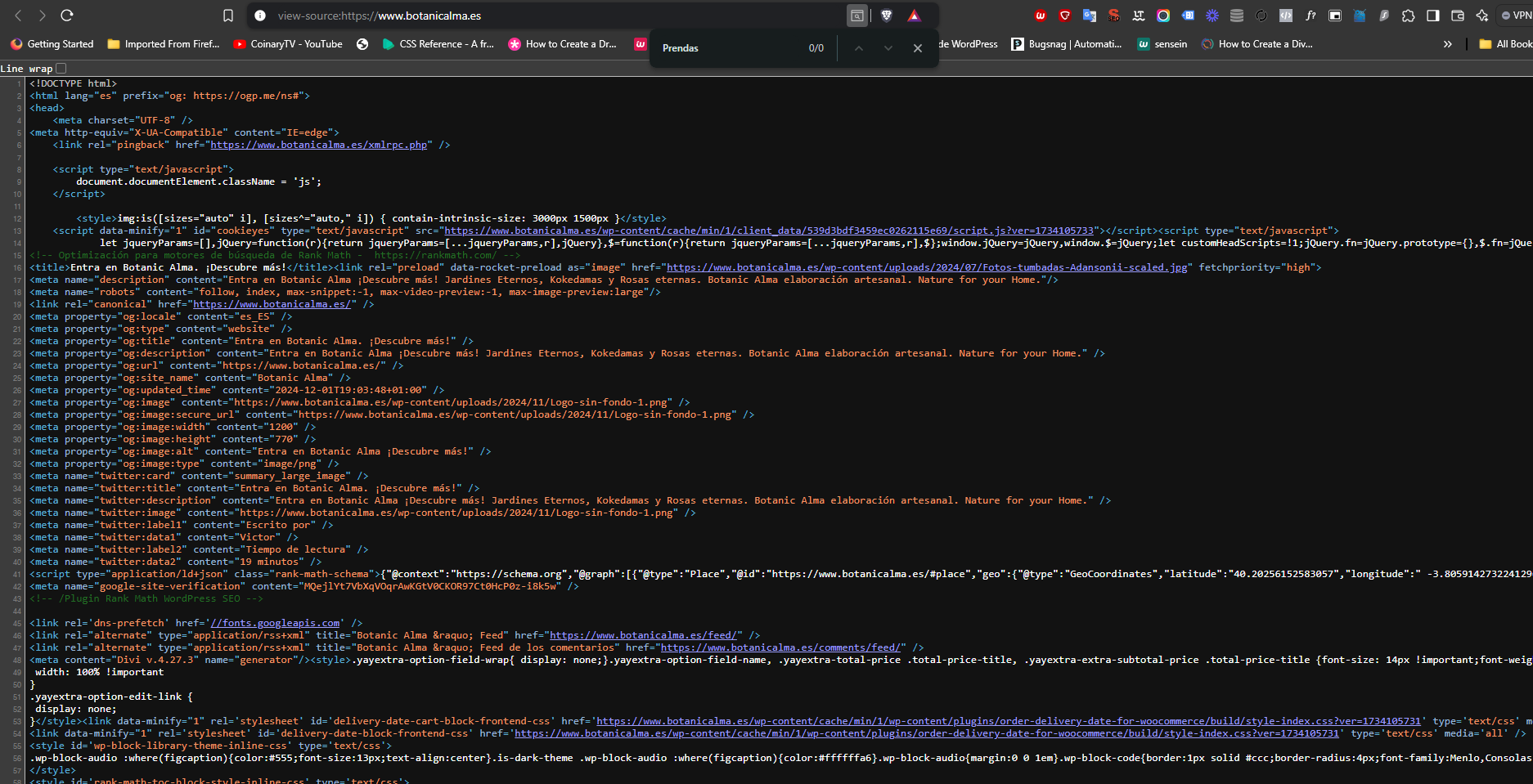Toggle the browser sidebar panel
Screen dimensions: 1533x784
click(1433, 16)
